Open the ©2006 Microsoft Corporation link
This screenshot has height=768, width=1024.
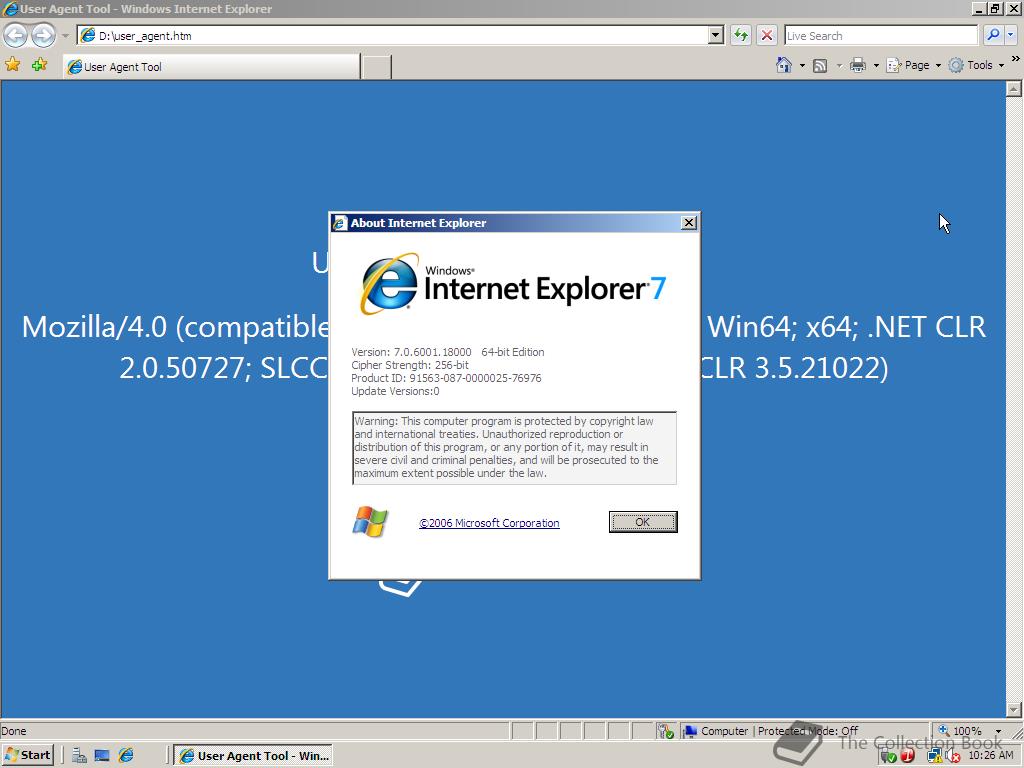(489, 523)
